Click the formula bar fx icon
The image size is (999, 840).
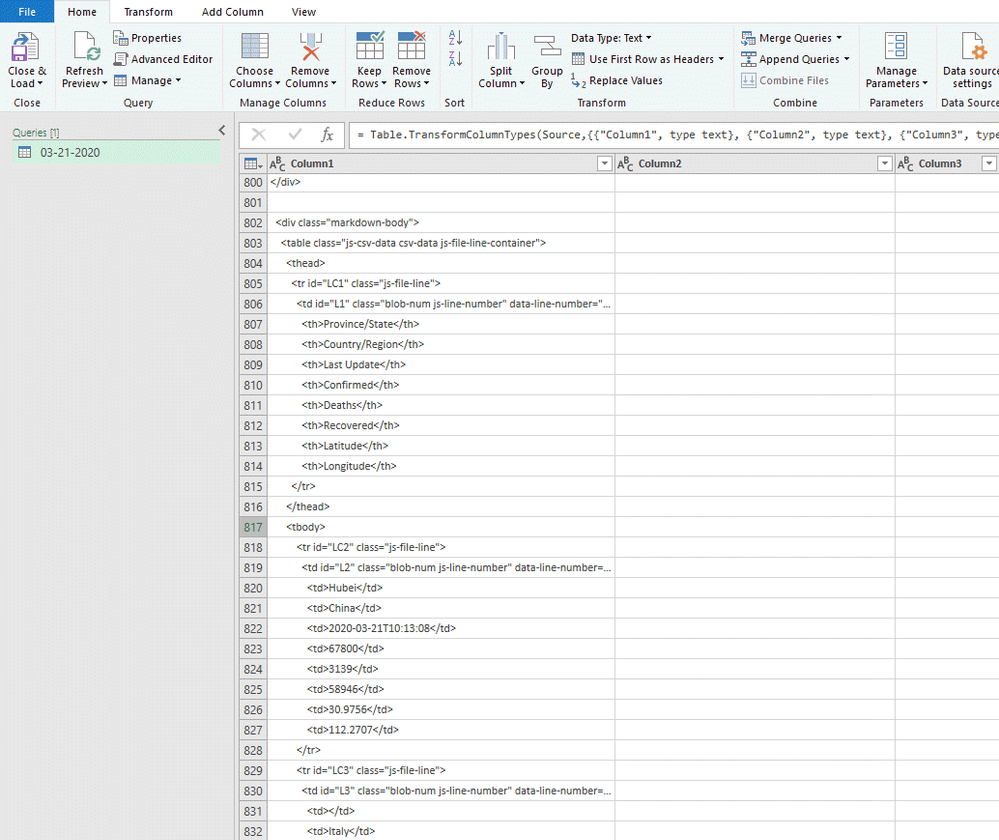327,134
